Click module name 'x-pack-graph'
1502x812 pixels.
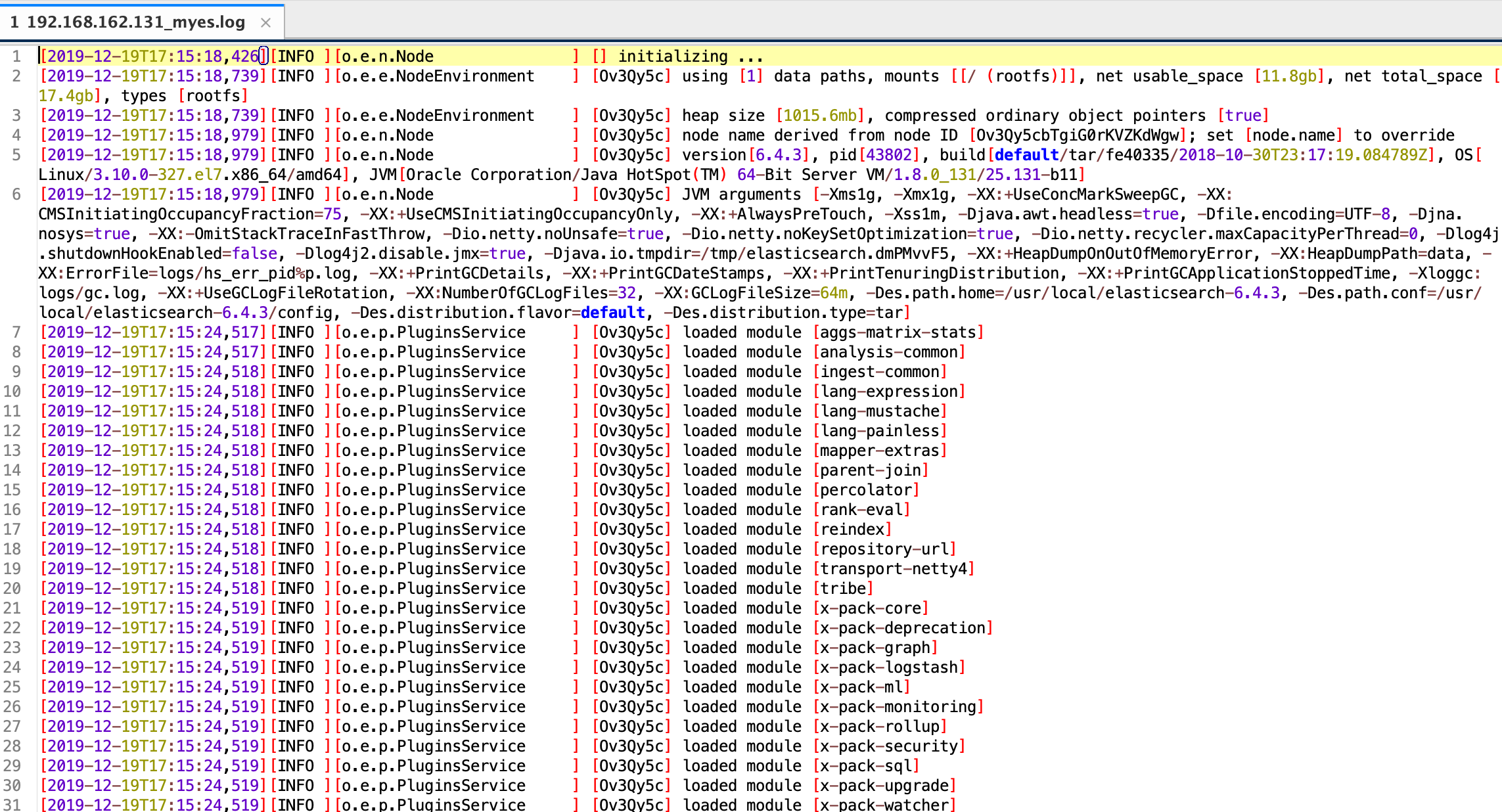pos(875,647)
